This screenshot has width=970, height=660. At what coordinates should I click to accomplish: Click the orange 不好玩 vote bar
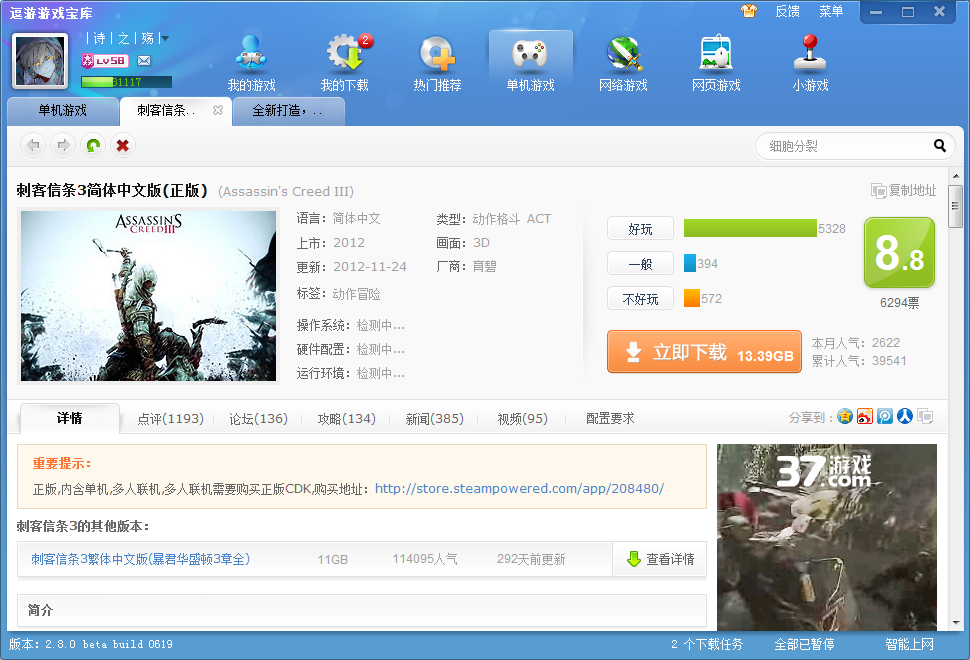692,298
